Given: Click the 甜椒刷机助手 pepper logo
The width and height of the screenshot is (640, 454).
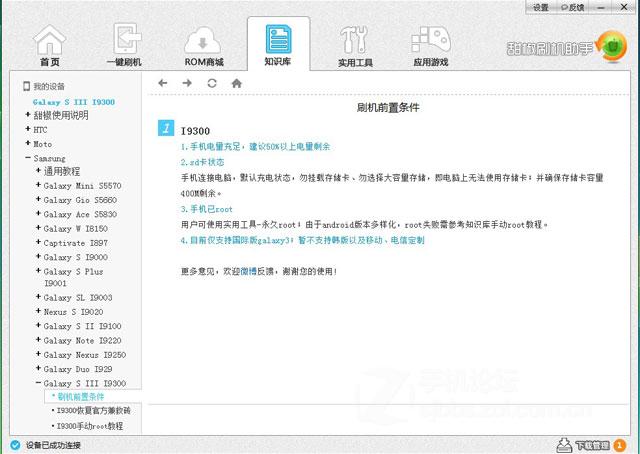Looking at the screenshot, I should pos(611,46).
